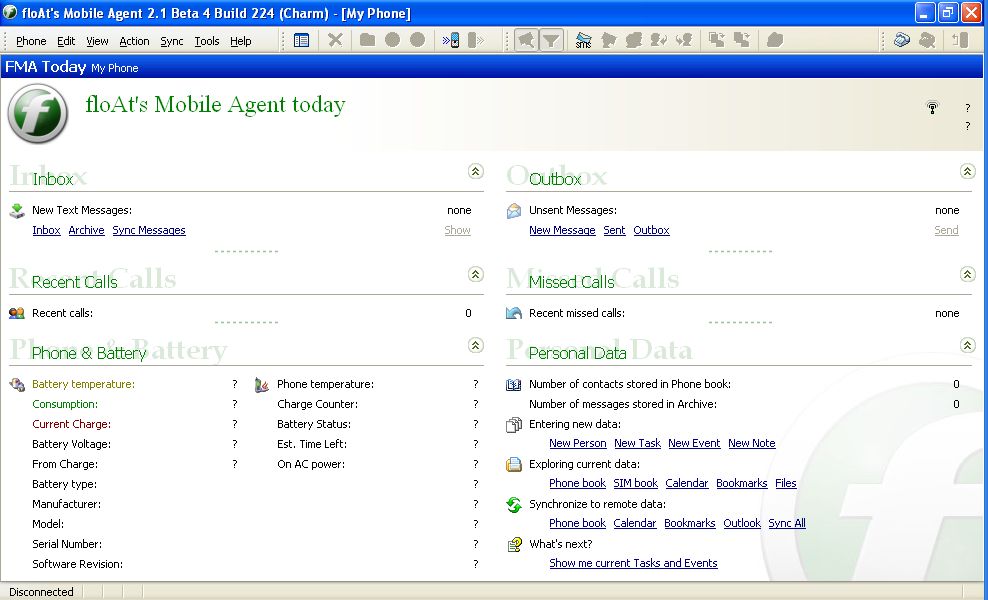Click the New Text Messages inbox icon
The height and width of the screenshot is (600, 988).
tap(17, 211)
